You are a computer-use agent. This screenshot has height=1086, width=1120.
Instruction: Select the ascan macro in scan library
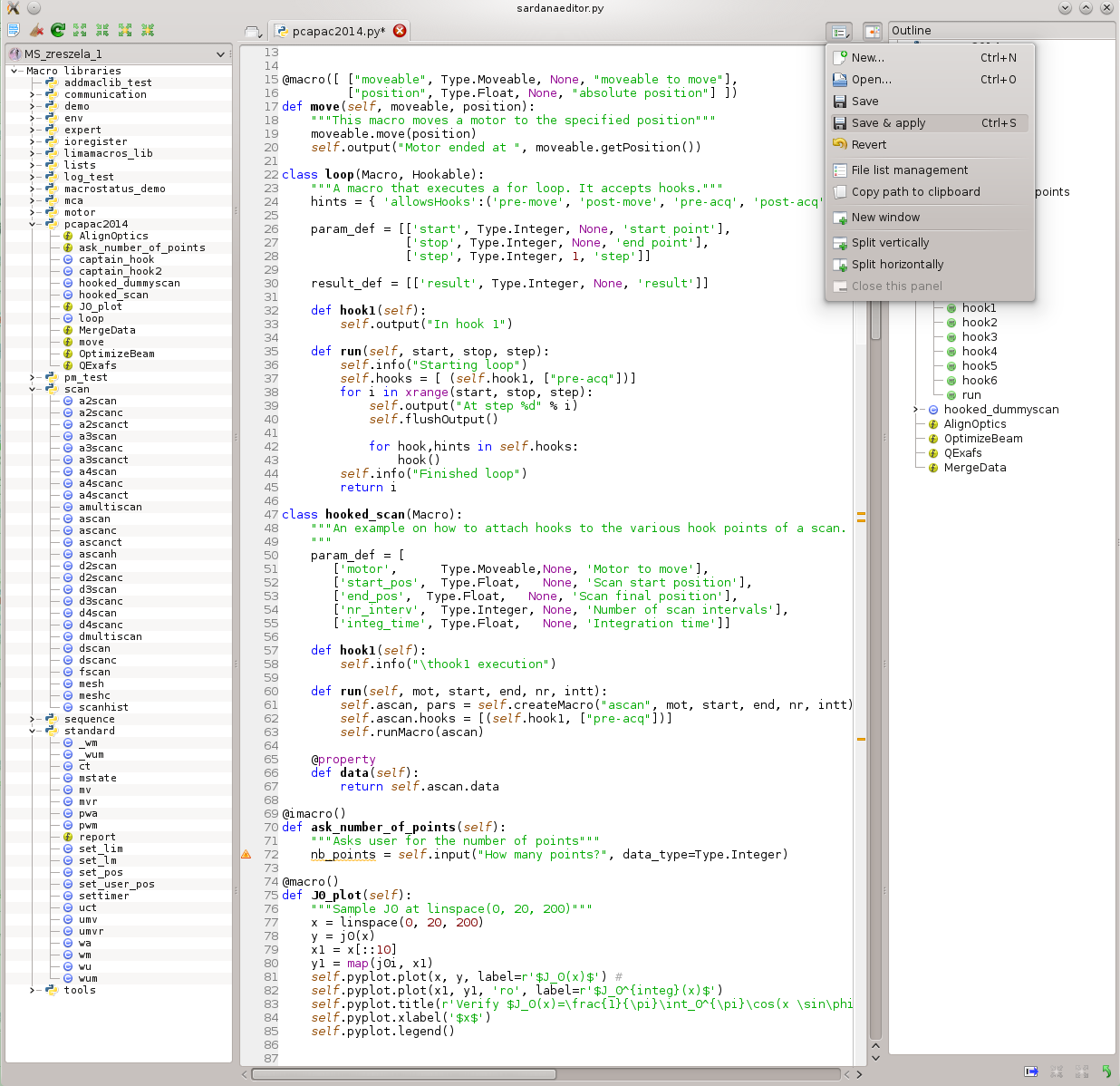pos(94,519)
